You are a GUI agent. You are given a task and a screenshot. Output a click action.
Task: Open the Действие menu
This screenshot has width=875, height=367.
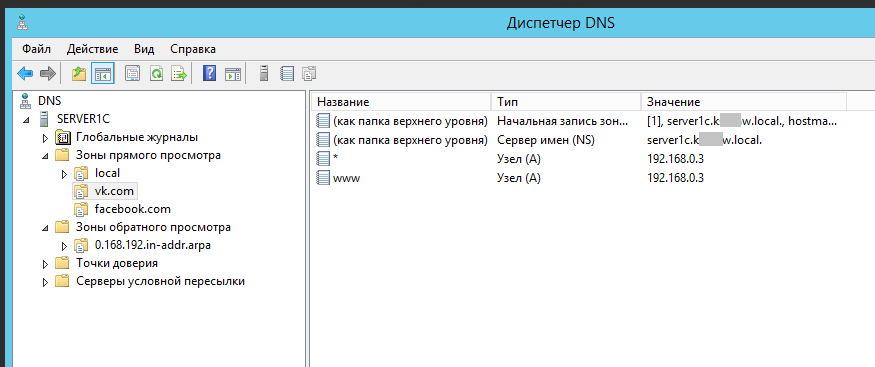tap(92, 49)
